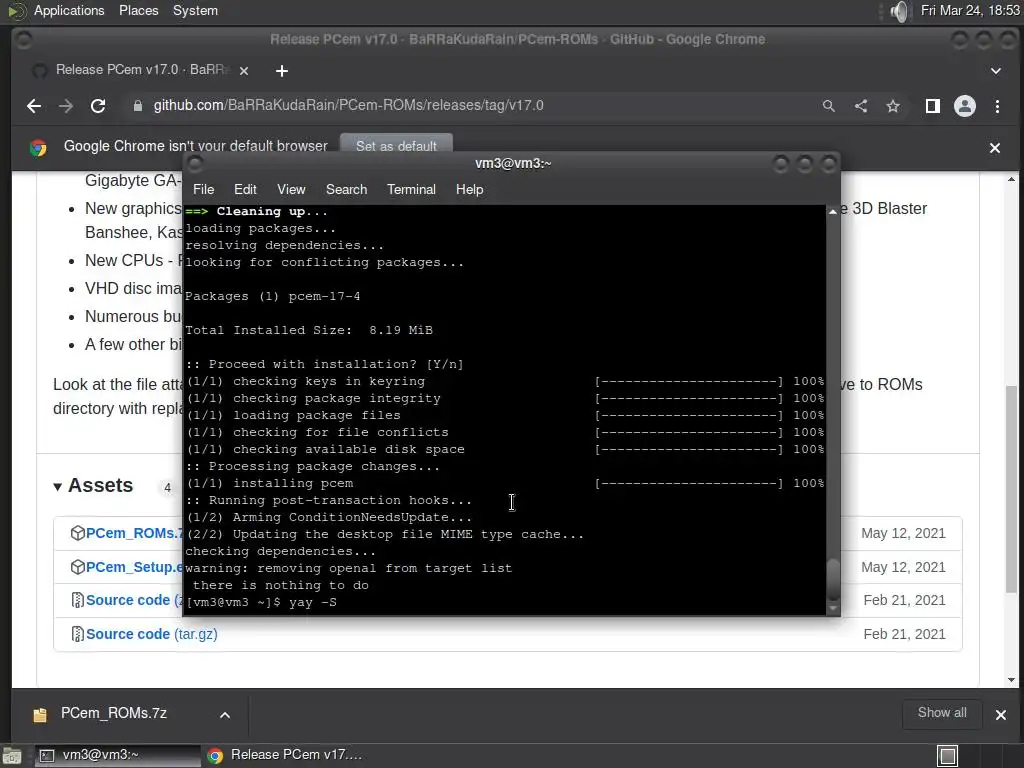The height and width of the screenshot is (768, 1024).
Task: Click the terminal scrollbar up arrow
Action: 833,212
